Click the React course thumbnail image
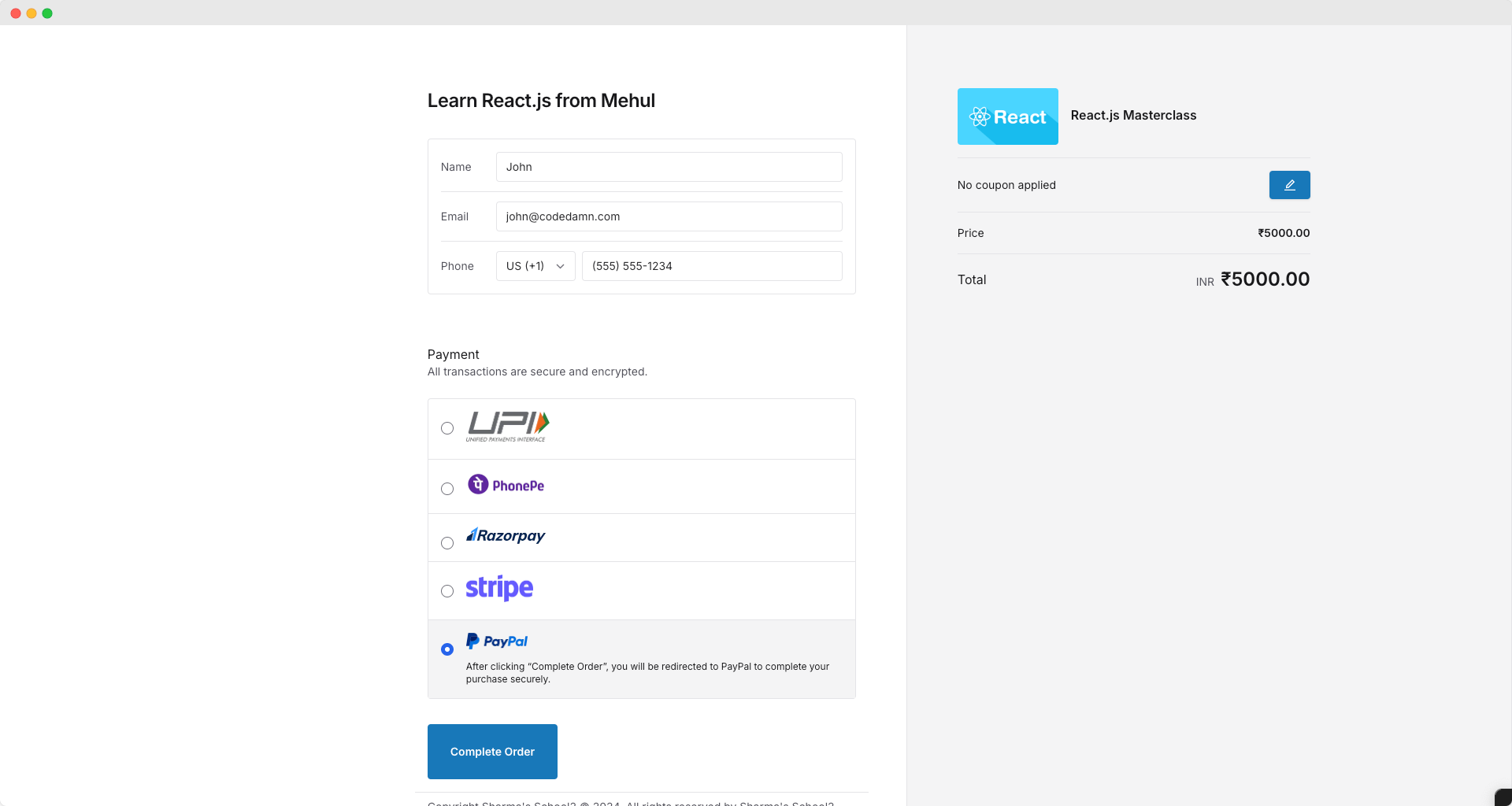This screenshot has height=806, width=1512. tap(1007, 116)
